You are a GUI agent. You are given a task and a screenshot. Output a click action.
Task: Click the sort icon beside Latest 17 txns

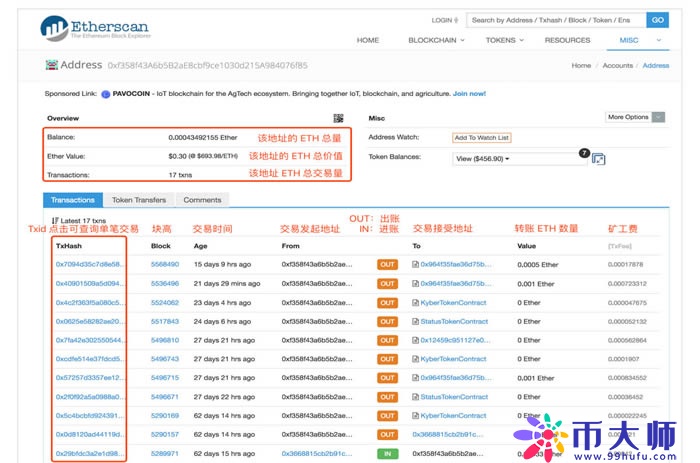55,221
